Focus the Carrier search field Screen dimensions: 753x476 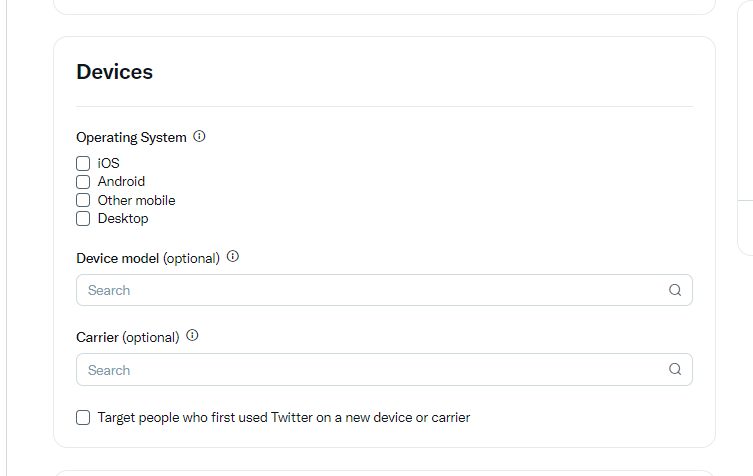pyautogui.click(x=384, y=369)
